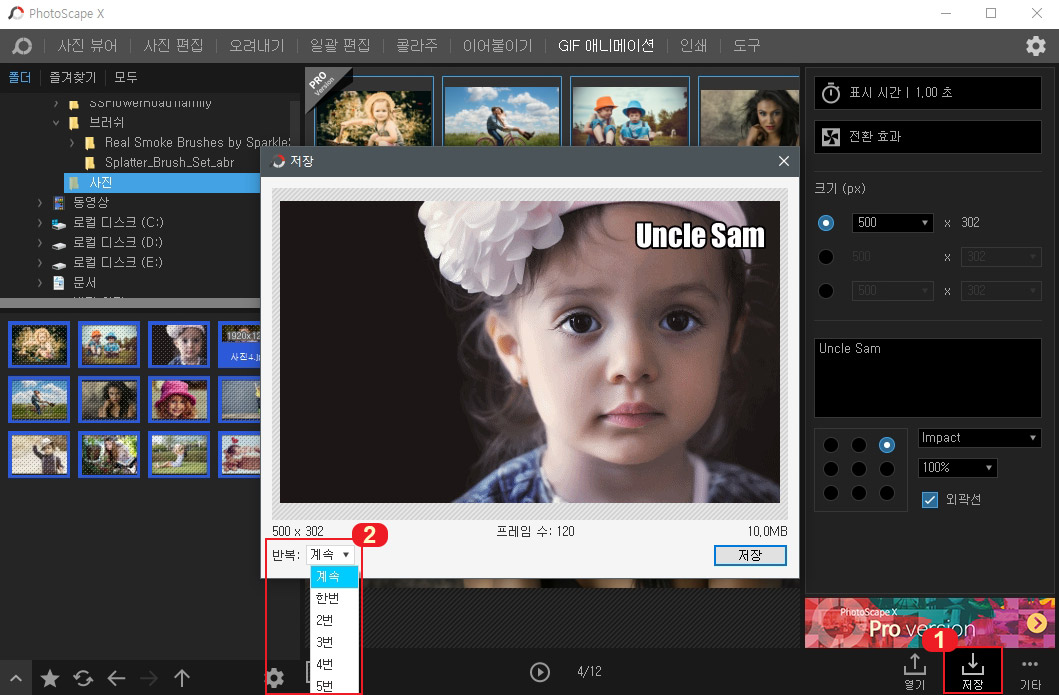Viewport: 1059px width, 695px height.
Task: Select the pink hat girl thumbnail
Action: pos(179,399)
